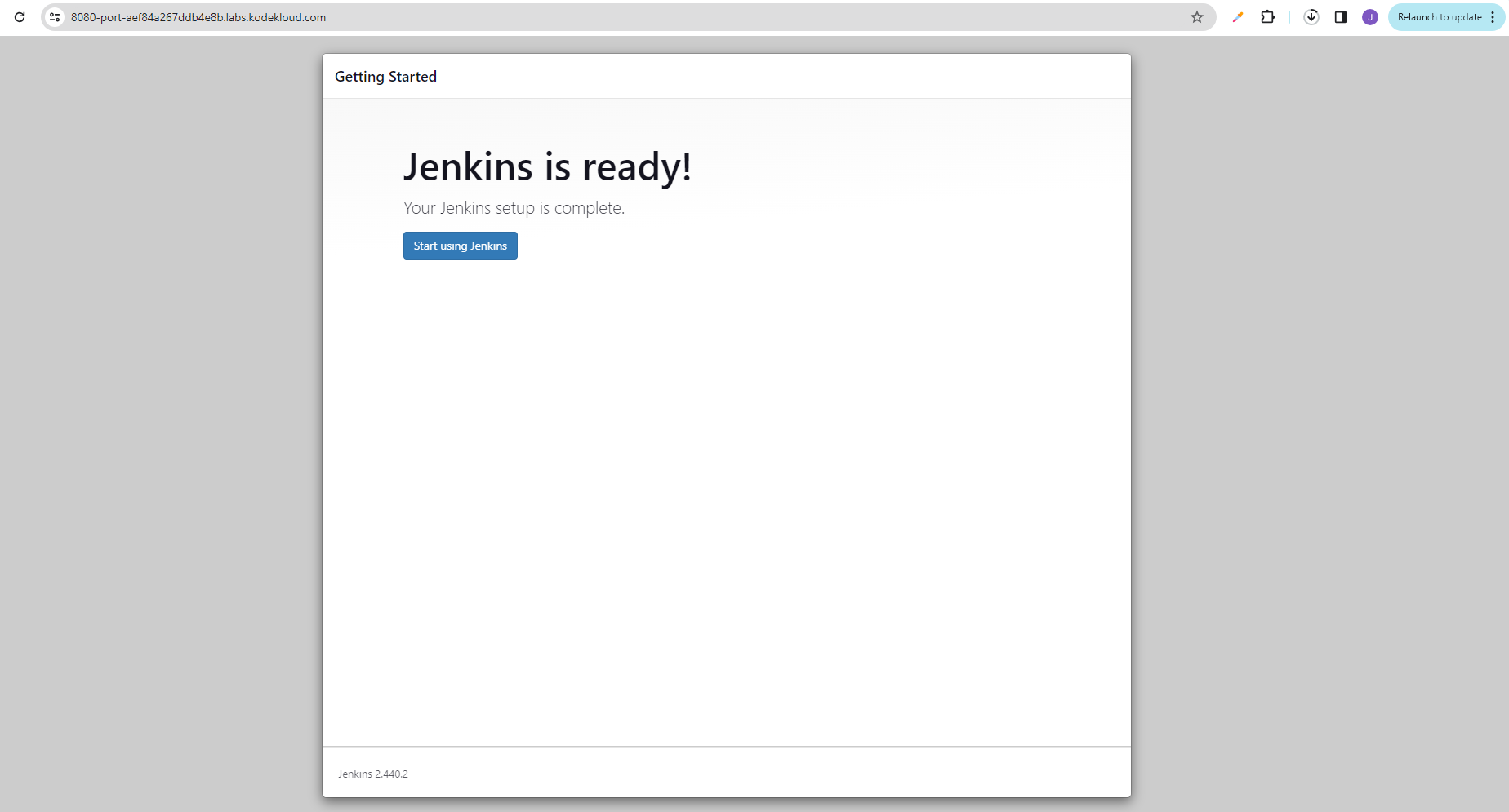Open the colored pen extension icon
Image resolution: width=1509 pixels, height=812 pixels.
pos(1238,17)
